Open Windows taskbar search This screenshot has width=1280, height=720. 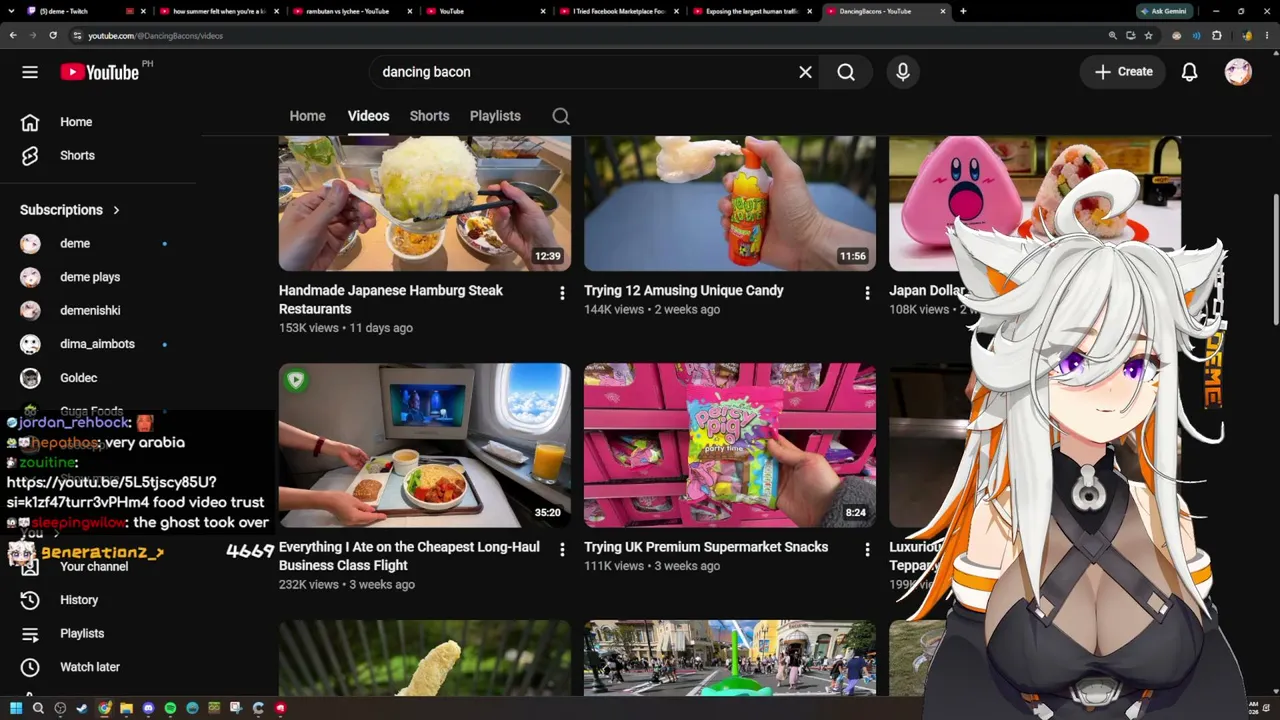click(38, 708)
